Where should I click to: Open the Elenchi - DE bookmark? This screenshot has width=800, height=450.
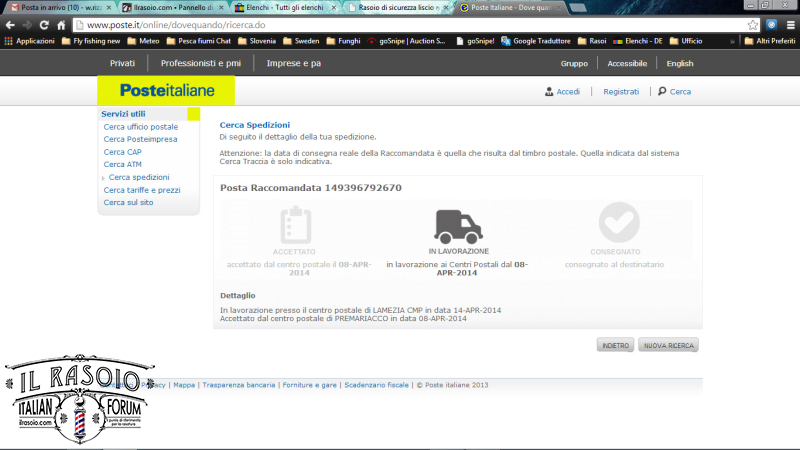click(638, 41)
